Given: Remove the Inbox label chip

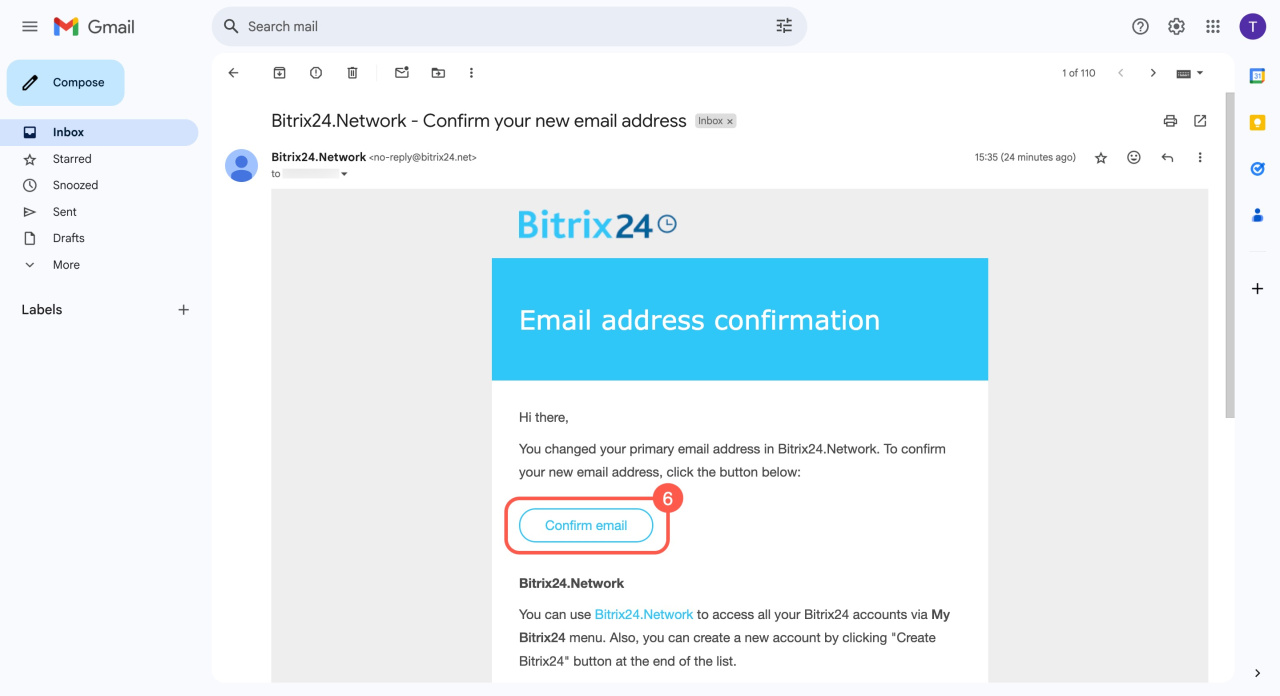Looking at the screenshot, I should 730,121.
